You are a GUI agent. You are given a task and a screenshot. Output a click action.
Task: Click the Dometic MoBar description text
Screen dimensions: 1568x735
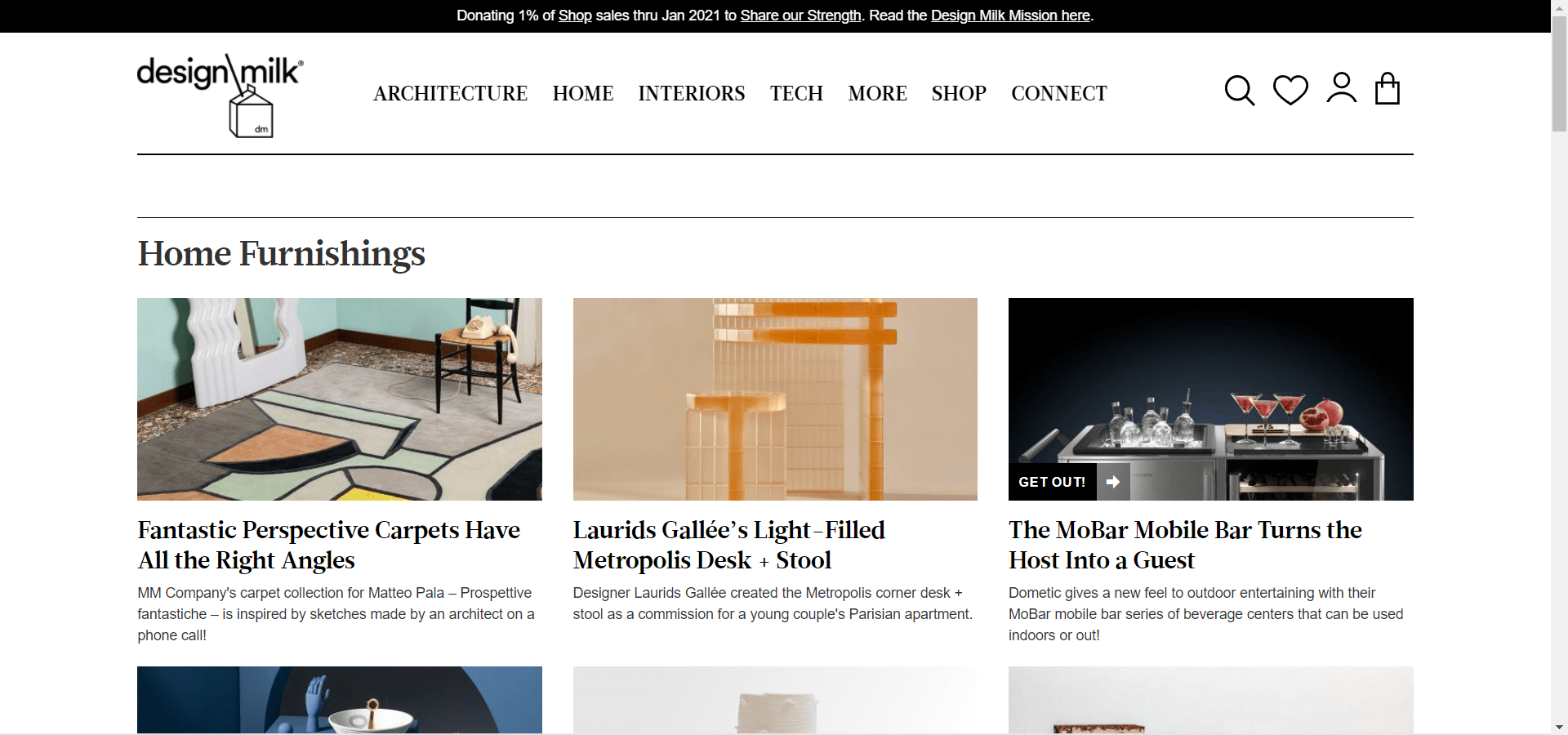pos(1206,614)
